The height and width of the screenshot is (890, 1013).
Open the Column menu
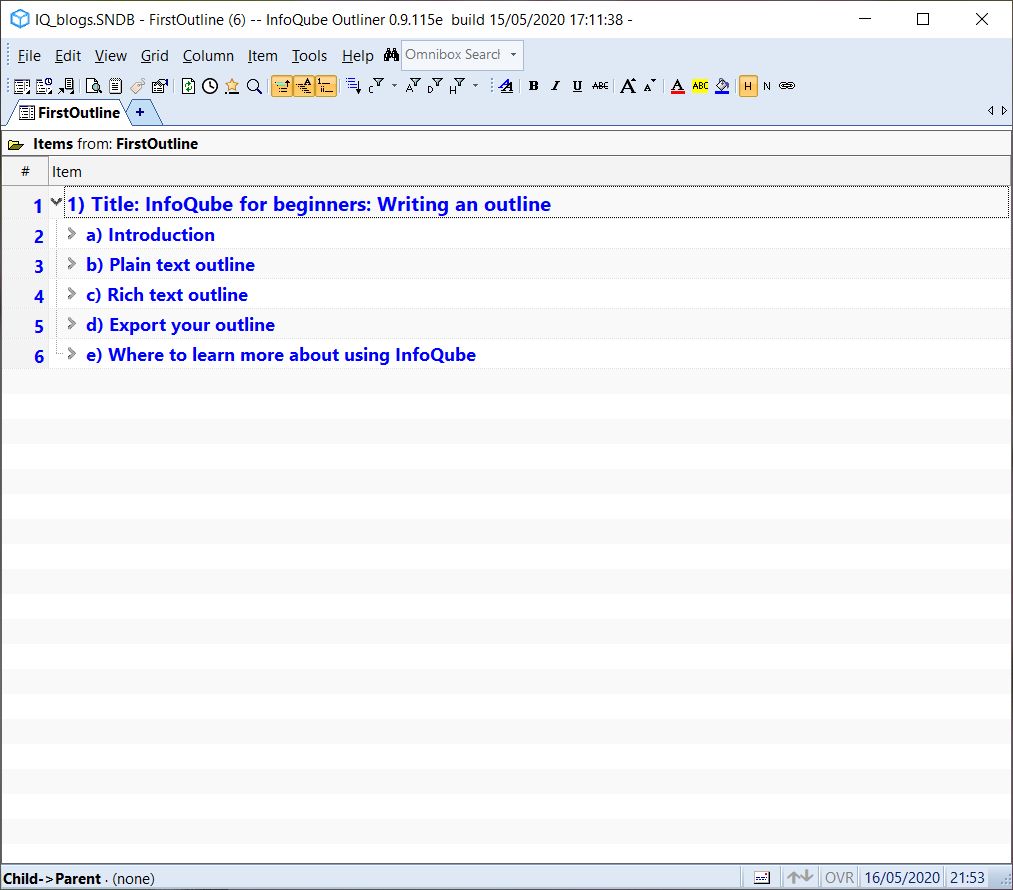[x=208, y=56]
